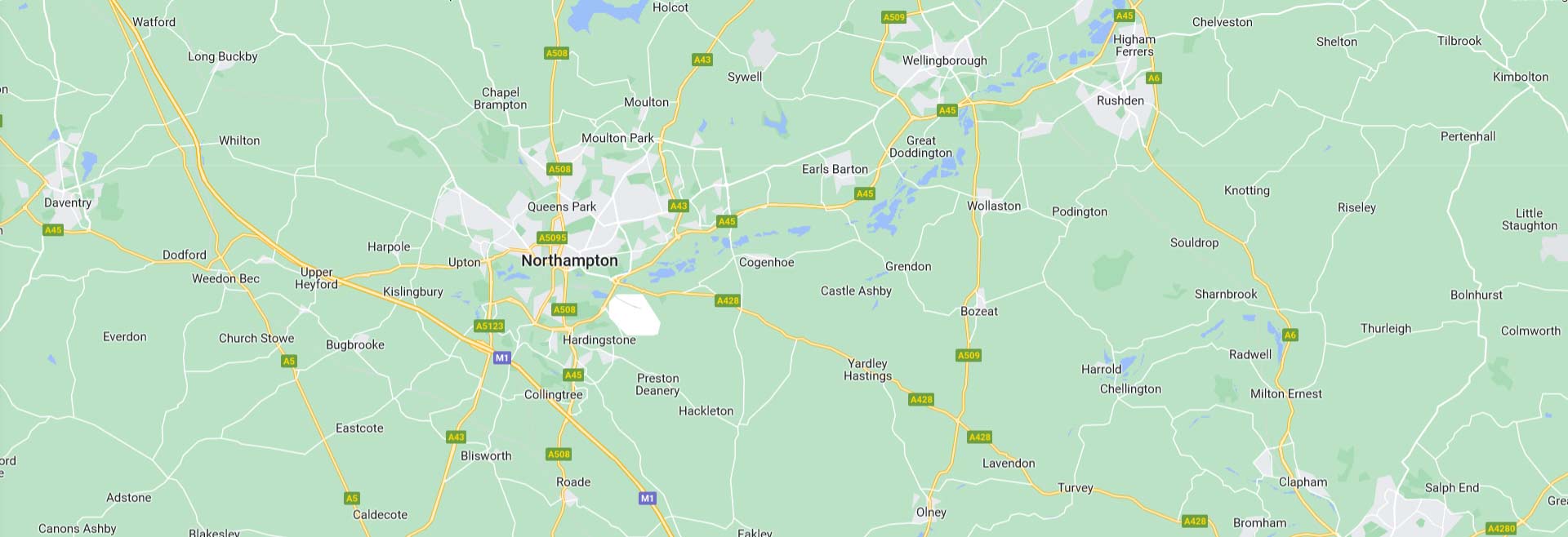Click the Rushden place name

[x=1120, y=100]
